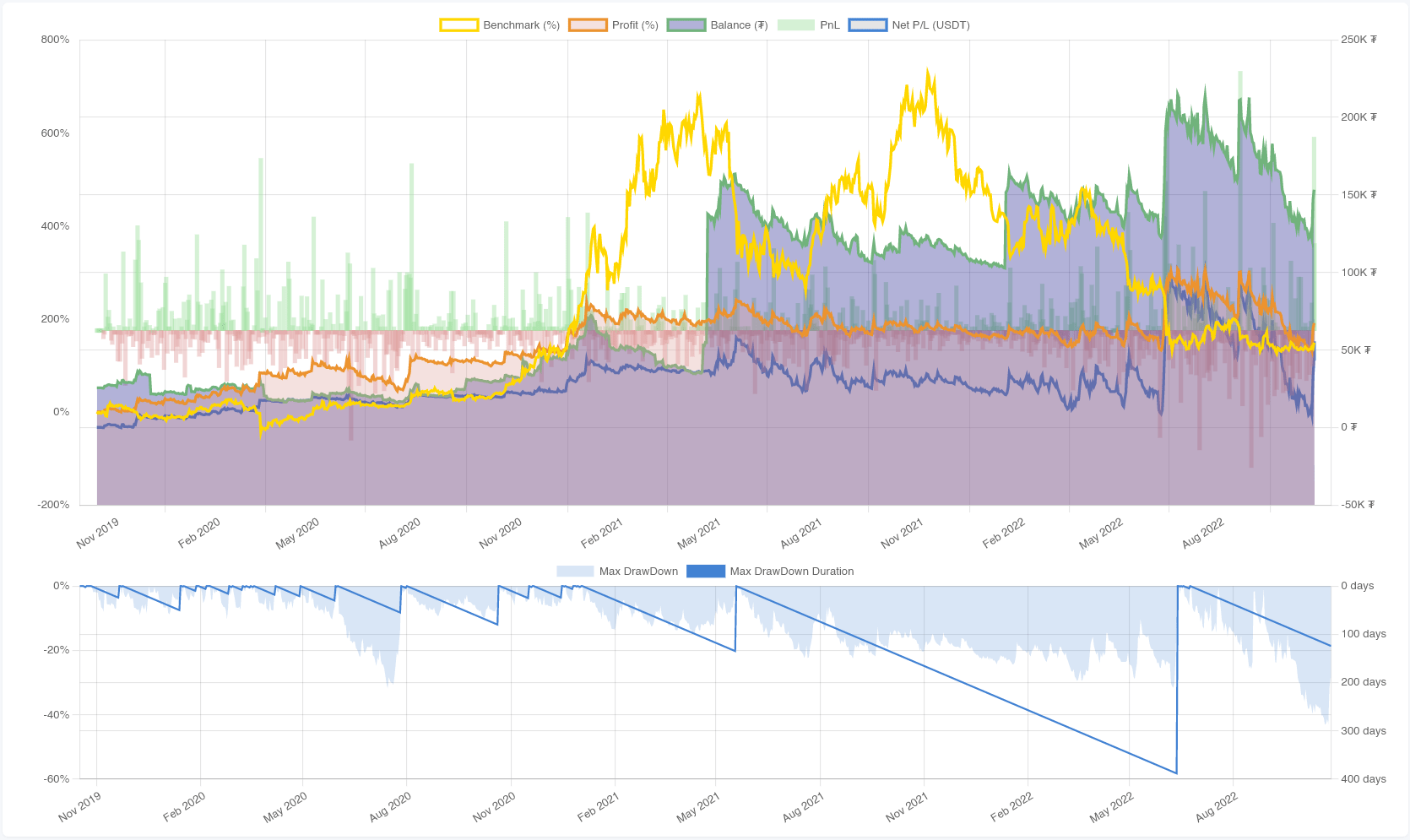The width and height of the screenshot is (1410, 840).
Task: Toggle the Benchmark (%) legend label
Action: click(521, 25)
